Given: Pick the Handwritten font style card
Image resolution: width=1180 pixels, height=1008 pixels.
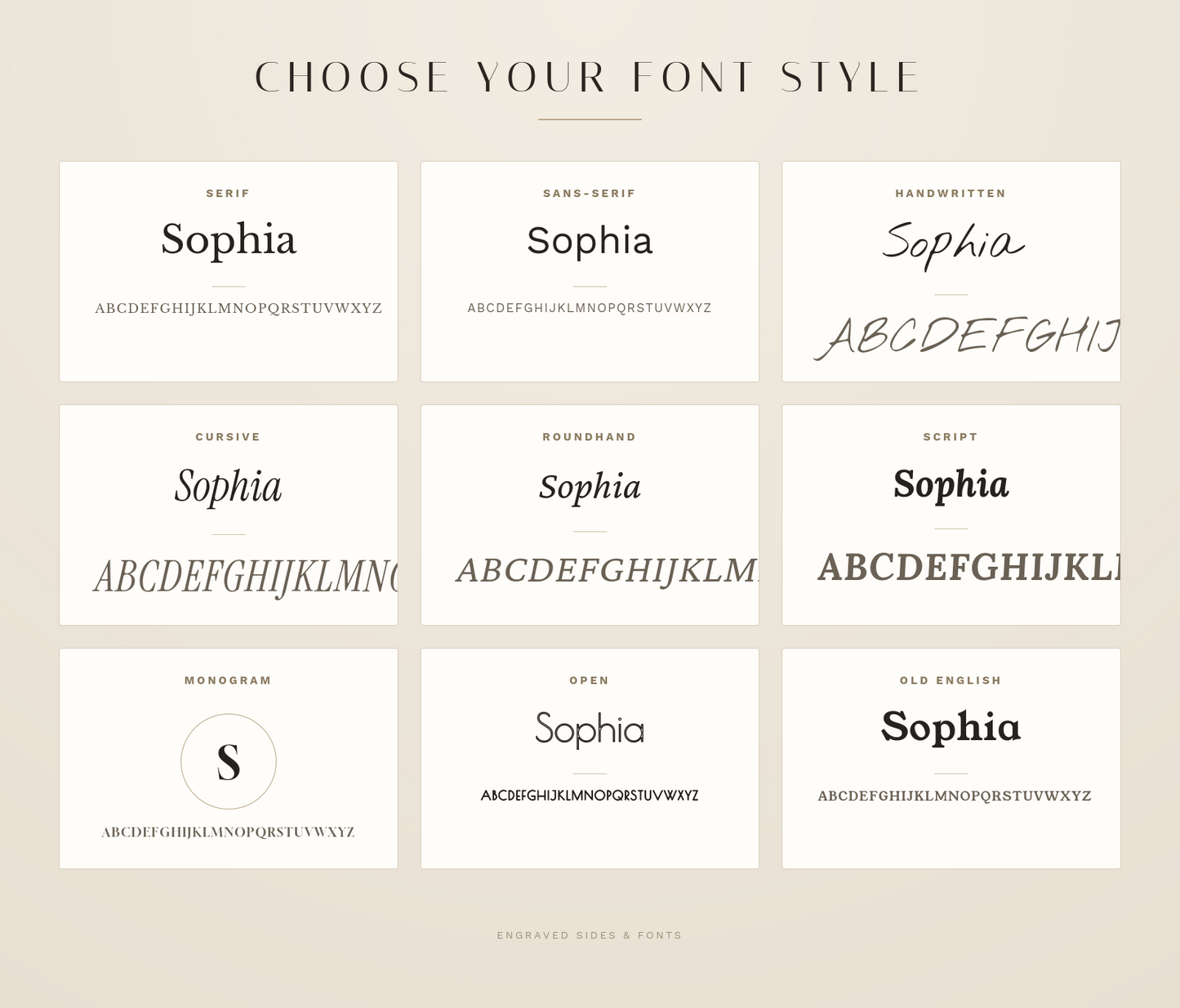Looking at the screenshot, I should [951, 271].
